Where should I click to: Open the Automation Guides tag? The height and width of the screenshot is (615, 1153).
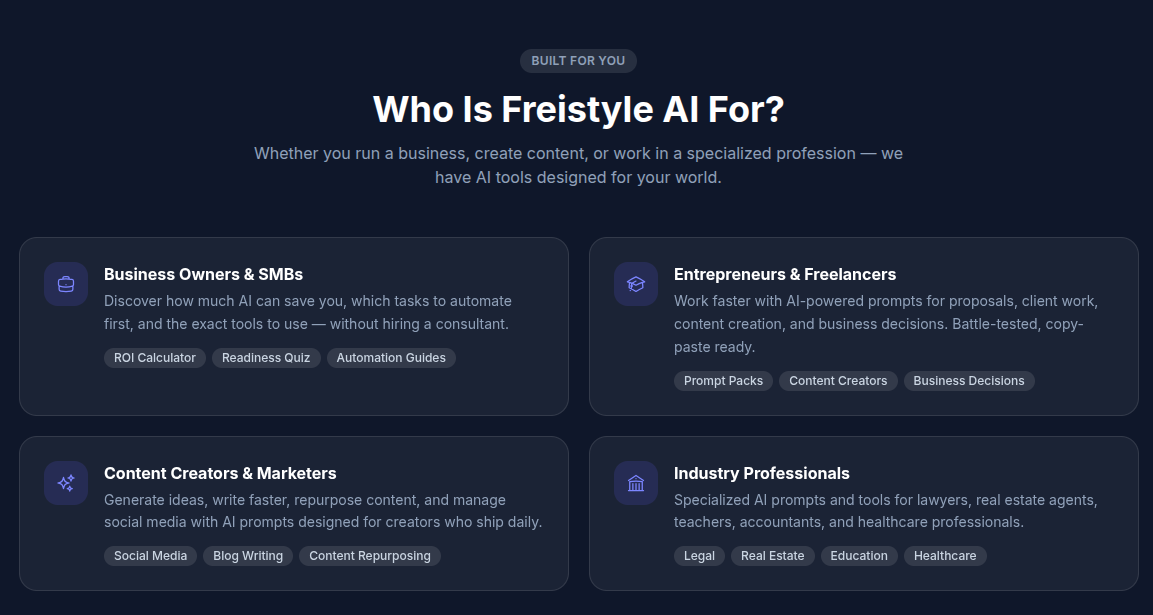pyautogui.click(x=391, y=358)
